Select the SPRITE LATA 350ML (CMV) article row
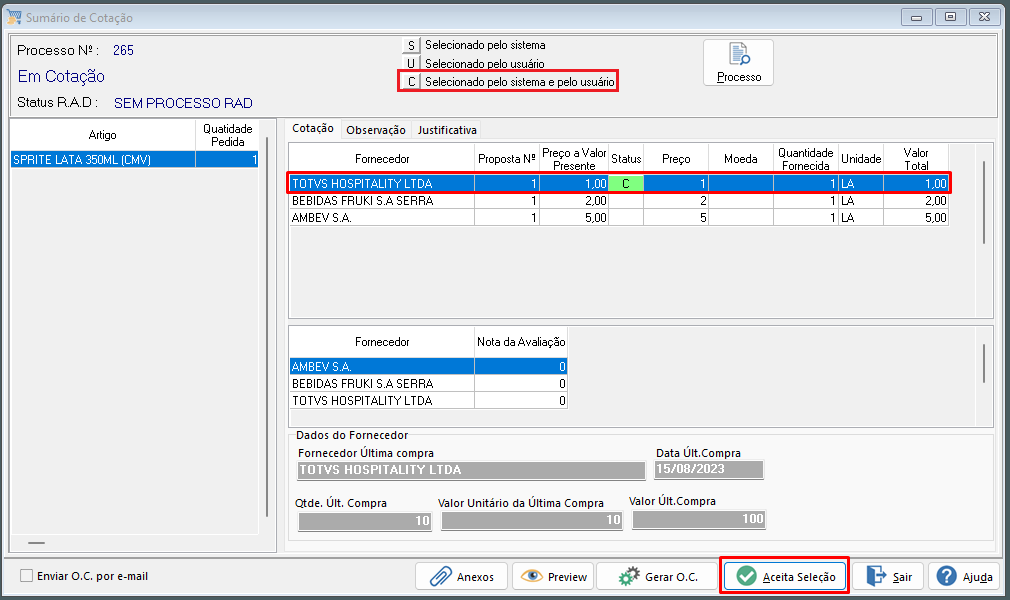Screen dimensions: 1010x600 135,159
